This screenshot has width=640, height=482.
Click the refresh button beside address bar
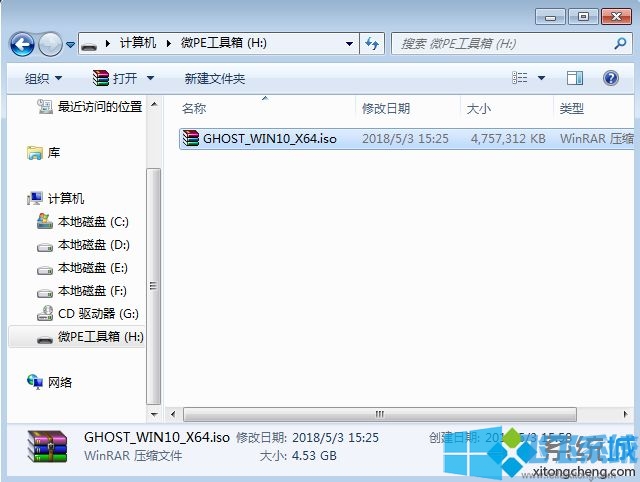tap(373, 44)
